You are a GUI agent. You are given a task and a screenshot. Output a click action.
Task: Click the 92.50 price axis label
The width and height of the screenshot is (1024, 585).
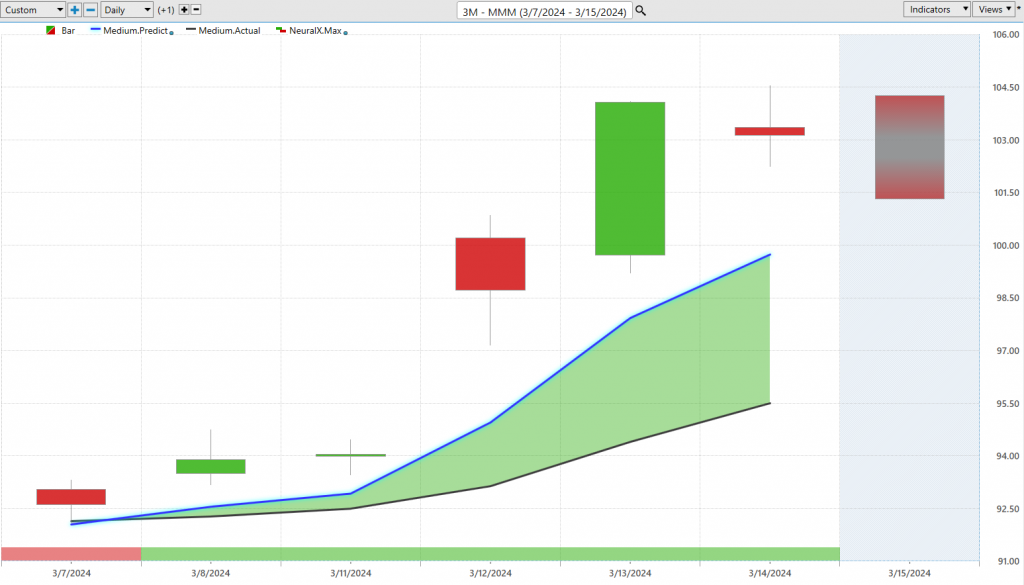pos(1008,509)
